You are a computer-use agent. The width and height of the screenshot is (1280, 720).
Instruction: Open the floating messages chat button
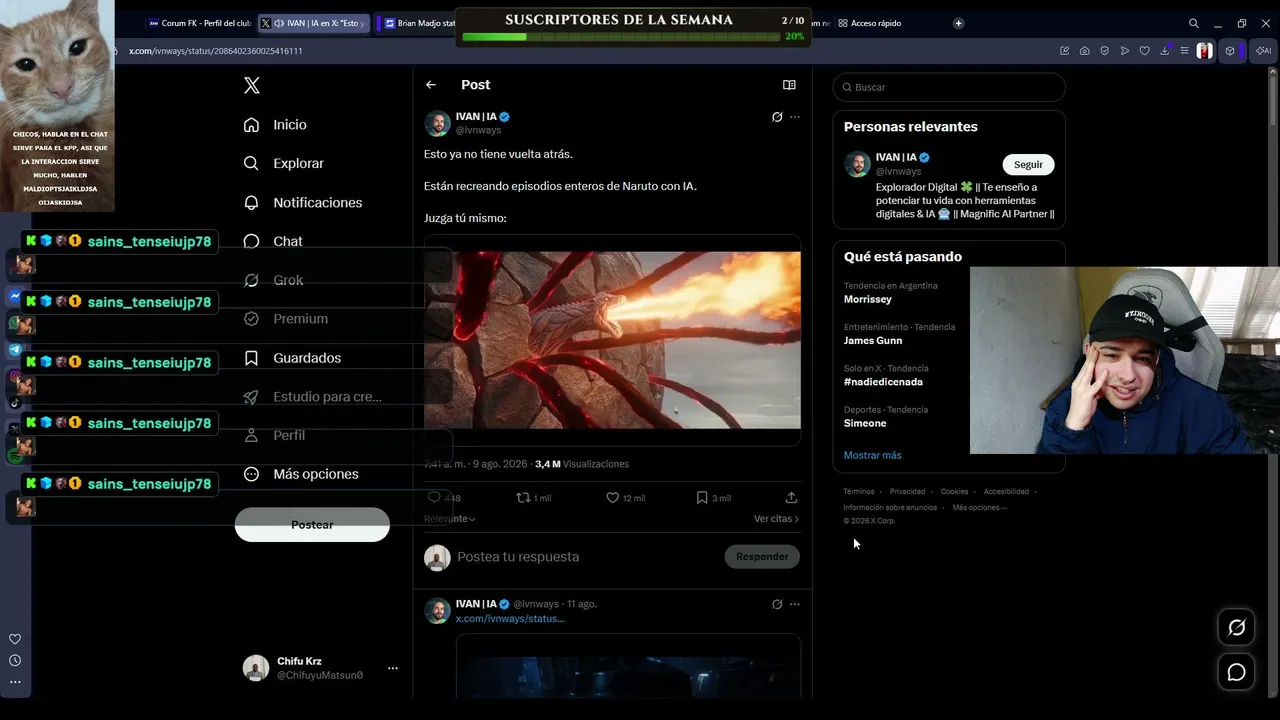pos(1237,672)
